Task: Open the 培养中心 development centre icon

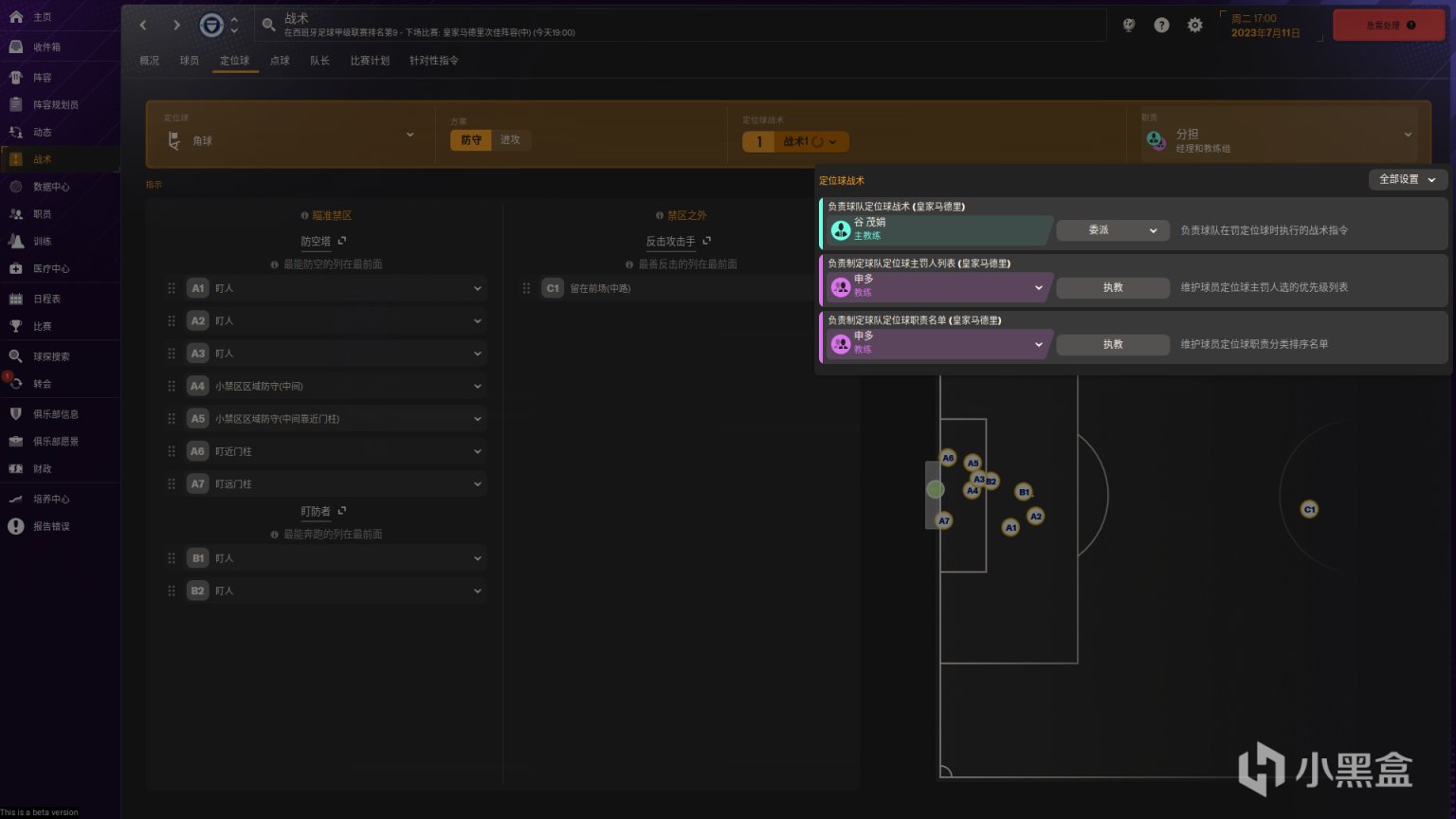Action: click(16, 499)
